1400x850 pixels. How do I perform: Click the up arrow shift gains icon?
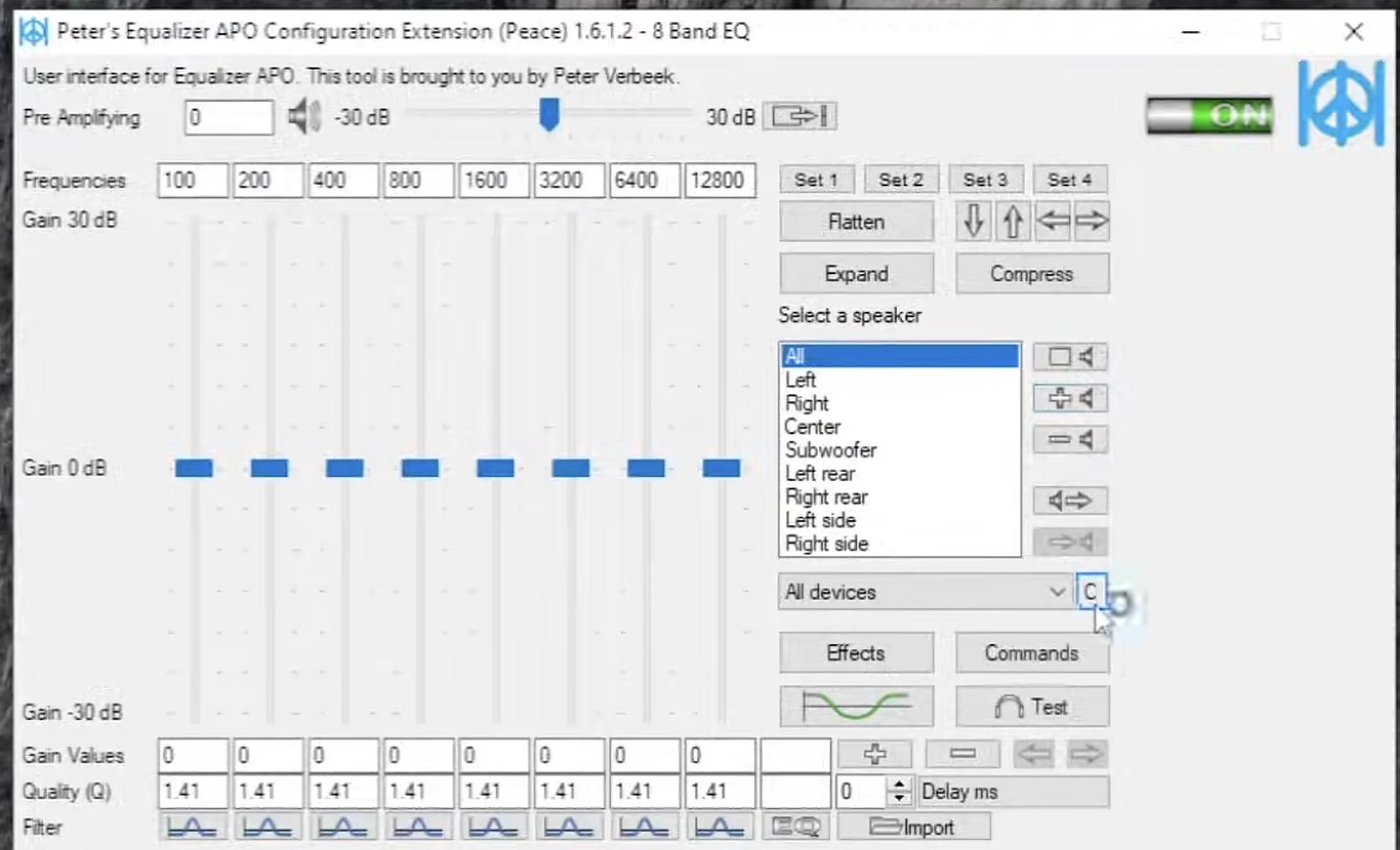(x=1013, y=221)
